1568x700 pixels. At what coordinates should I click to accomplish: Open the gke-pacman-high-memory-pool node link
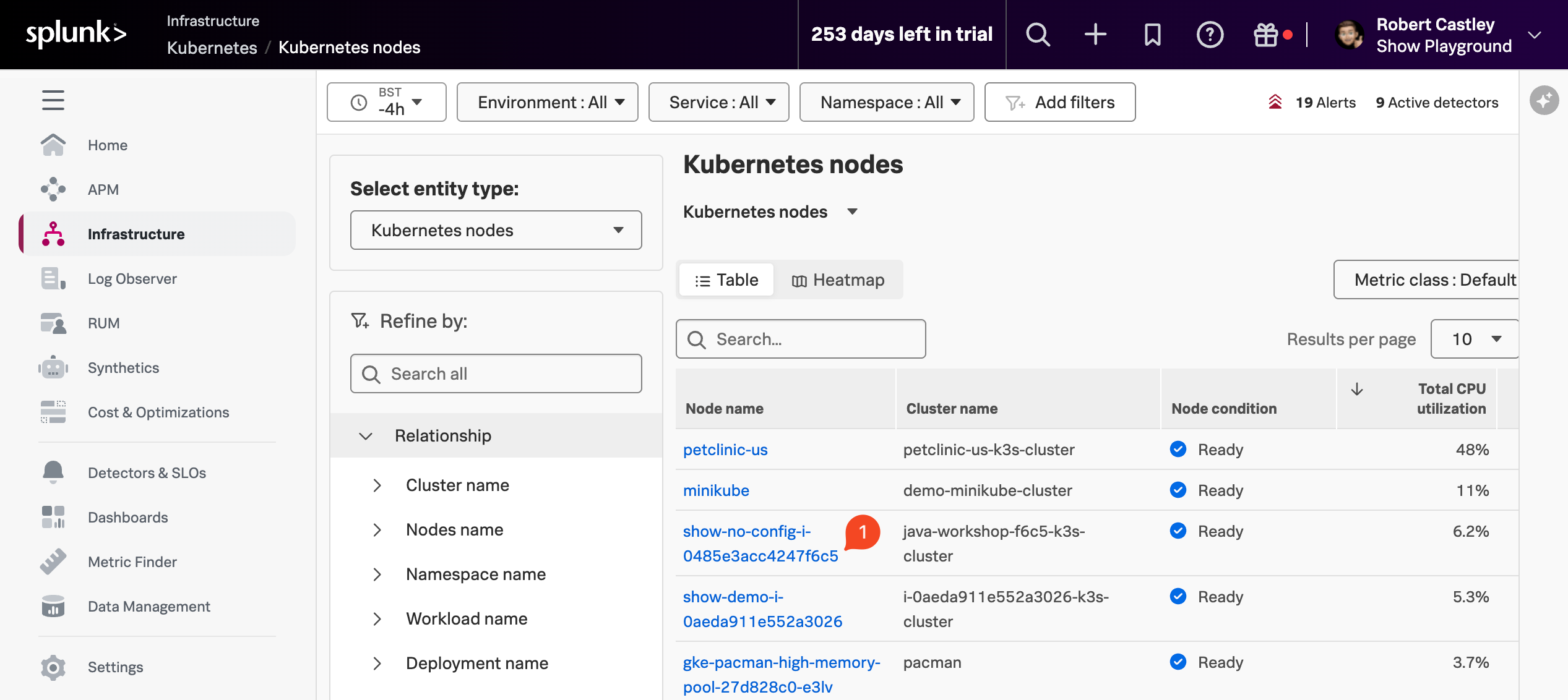[782, 675]
